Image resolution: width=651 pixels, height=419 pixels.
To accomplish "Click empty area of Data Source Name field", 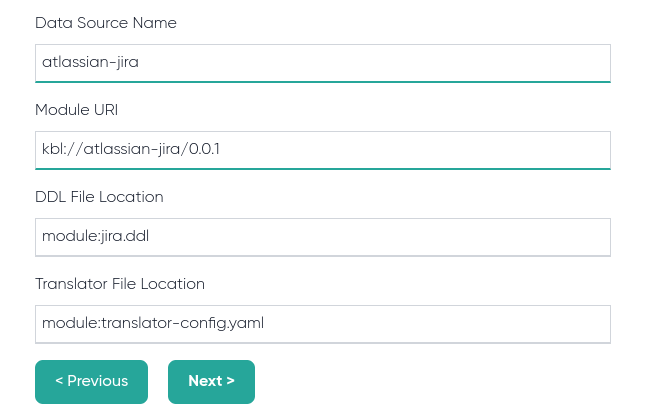I will [x=374, y=63].
